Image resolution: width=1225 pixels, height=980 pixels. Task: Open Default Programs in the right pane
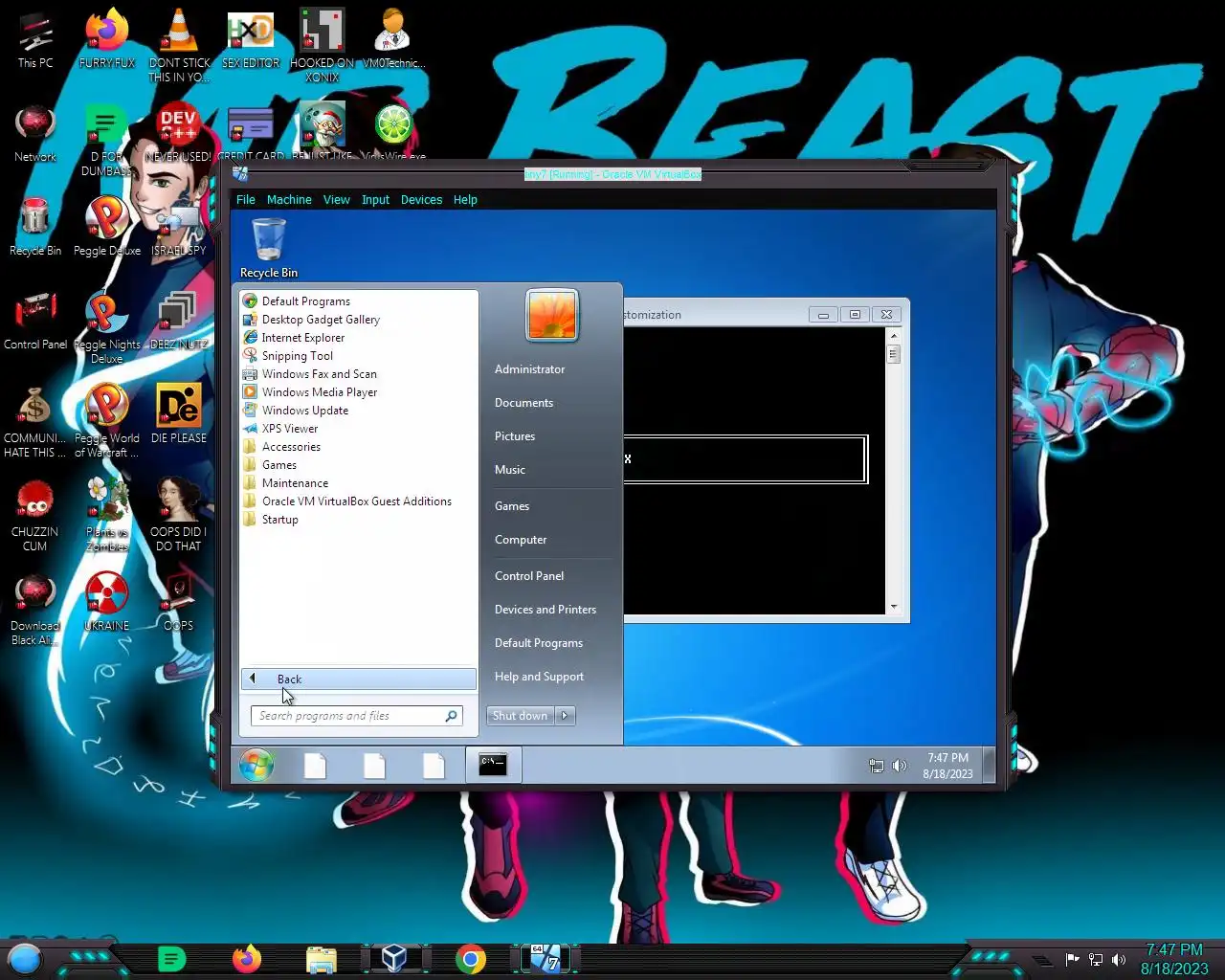539,643
